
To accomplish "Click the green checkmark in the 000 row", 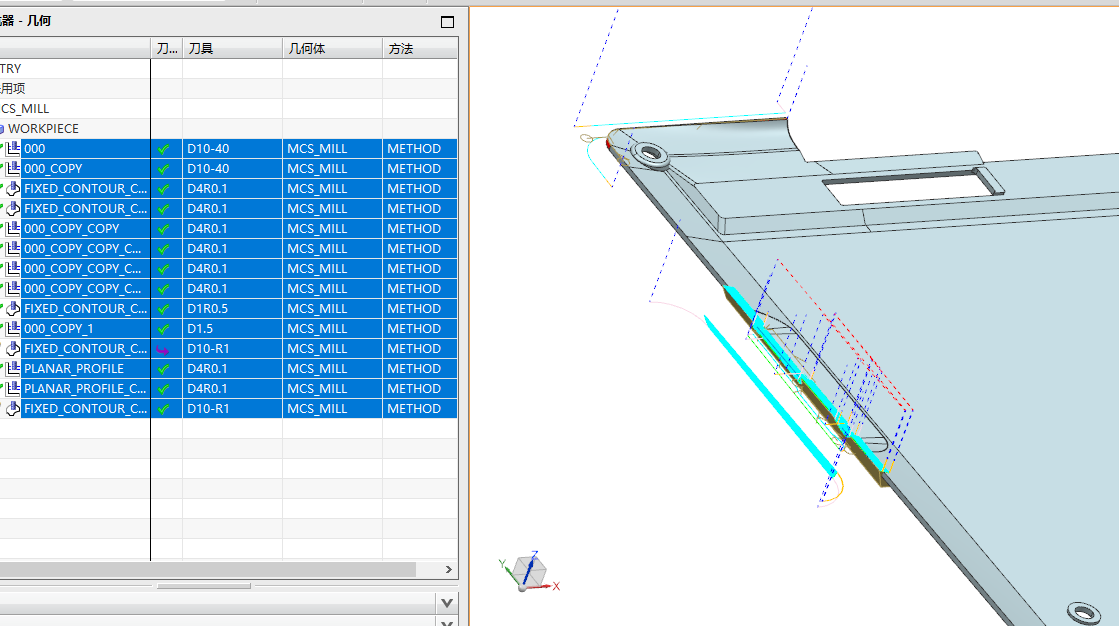I will point(163,149).
